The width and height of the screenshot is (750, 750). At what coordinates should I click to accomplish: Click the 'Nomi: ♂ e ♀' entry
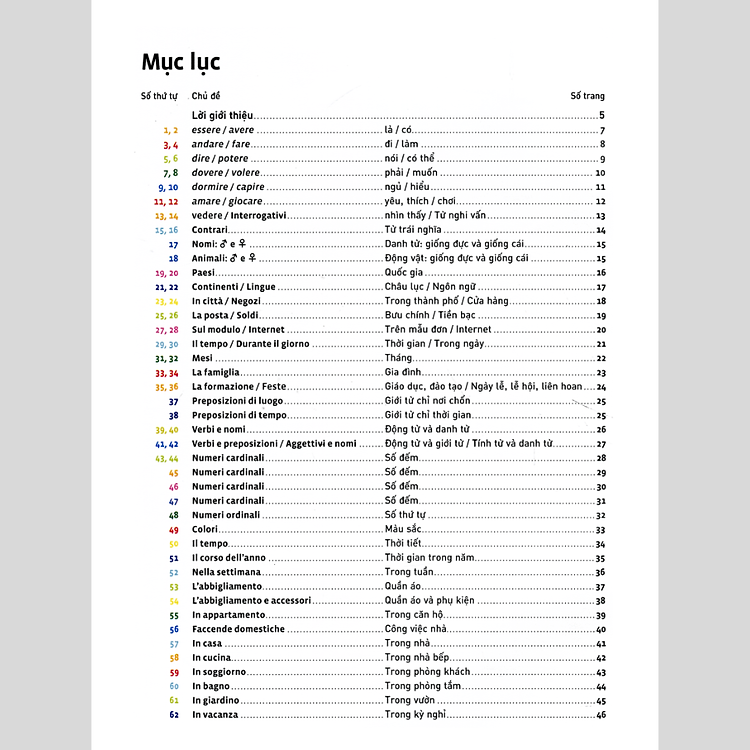click(x=219, y=244)
